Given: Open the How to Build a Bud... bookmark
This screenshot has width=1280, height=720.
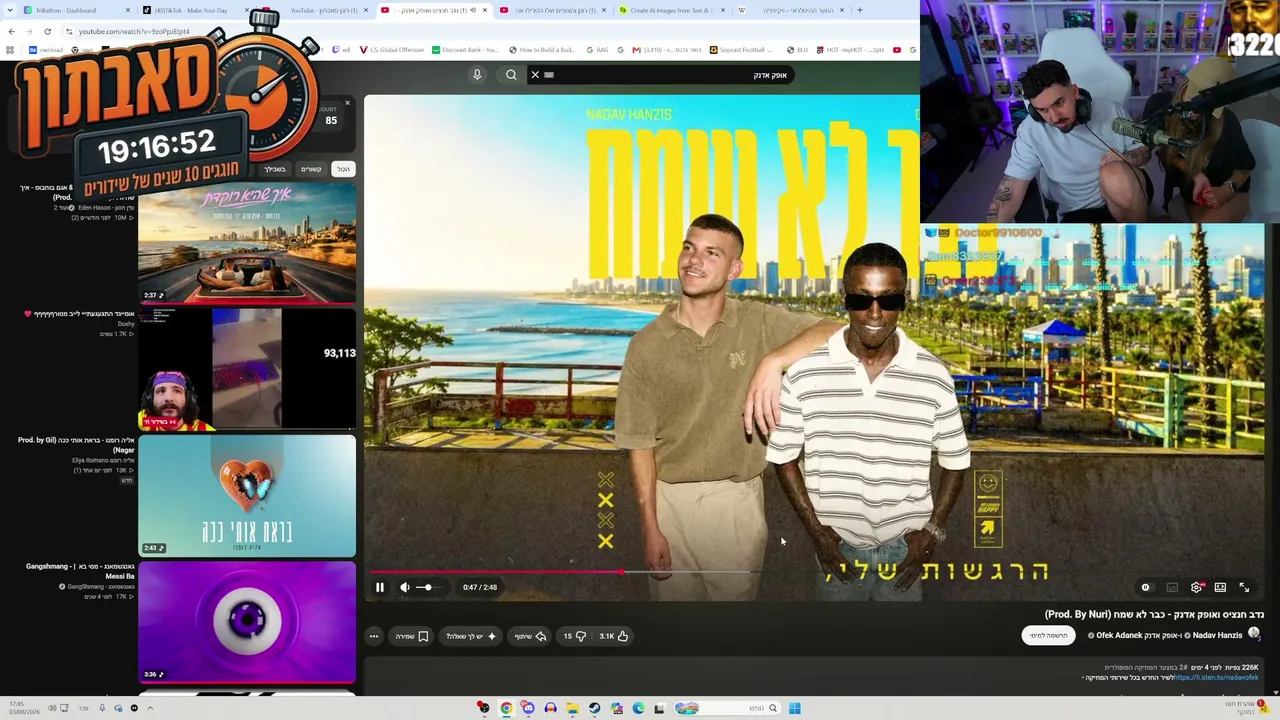Looking at the screenshot, I should click(542, 49).
